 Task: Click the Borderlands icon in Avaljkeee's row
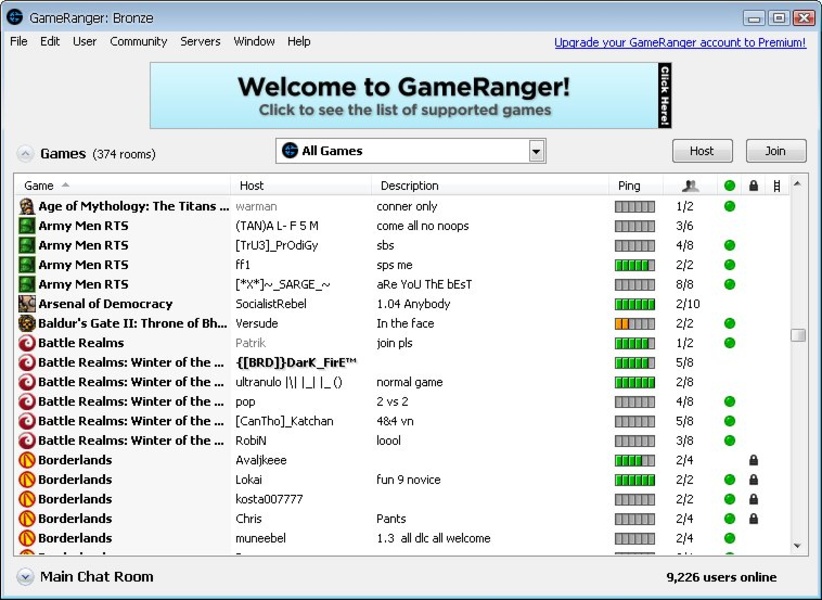point(27,460)
